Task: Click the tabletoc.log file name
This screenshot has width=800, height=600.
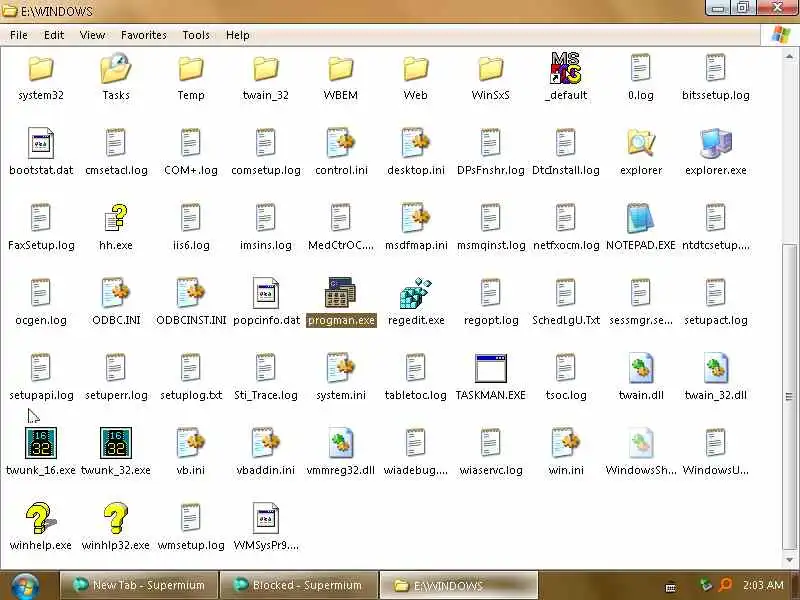Action: point(415,395)
